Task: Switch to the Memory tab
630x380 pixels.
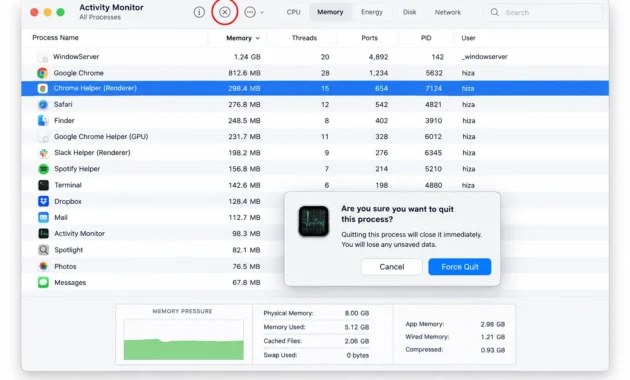Action: click(330, 12)
